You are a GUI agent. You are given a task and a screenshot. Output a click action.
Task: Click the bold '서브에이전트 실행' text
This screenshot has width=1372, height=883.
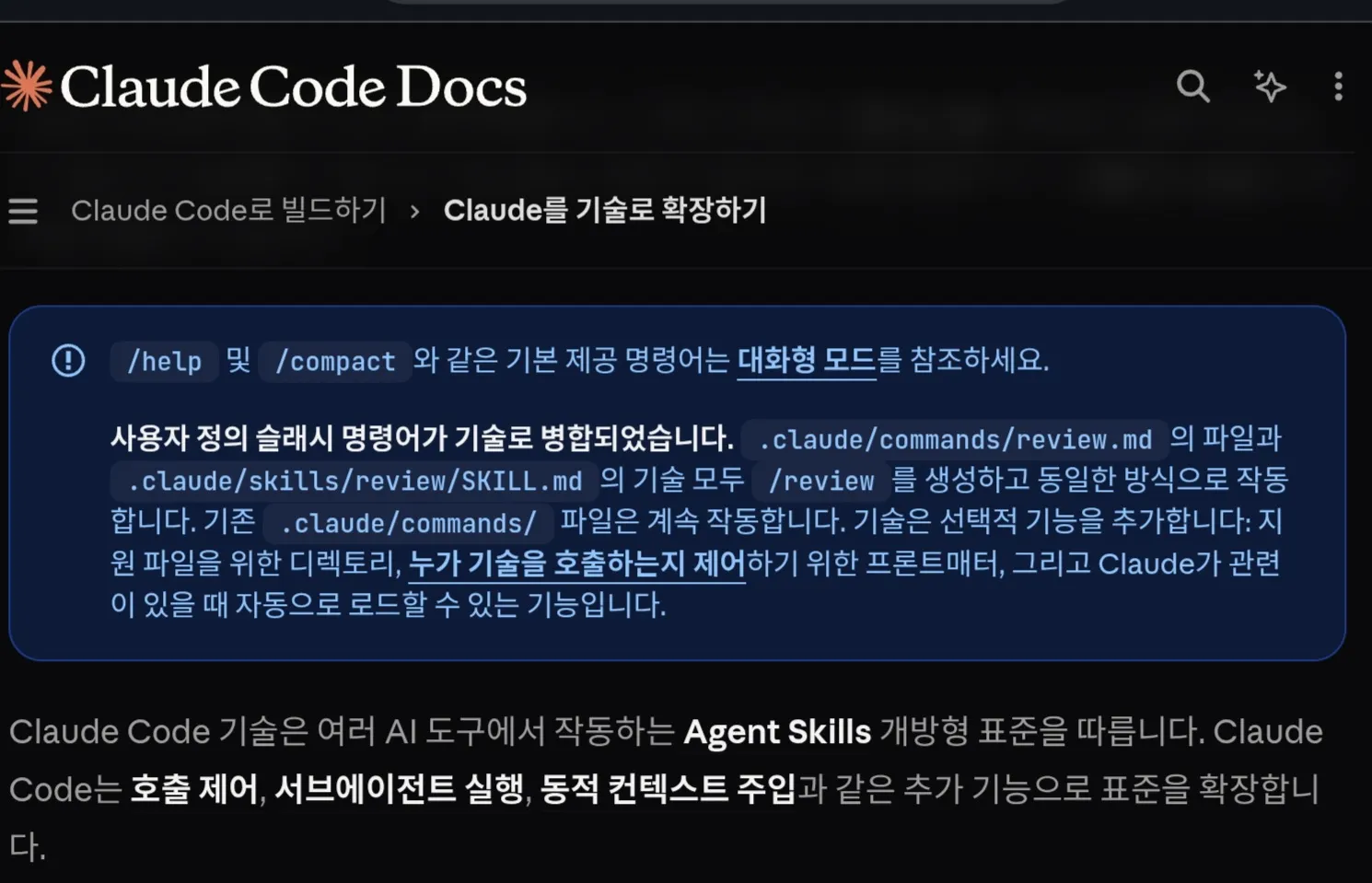tap(400, 789)
